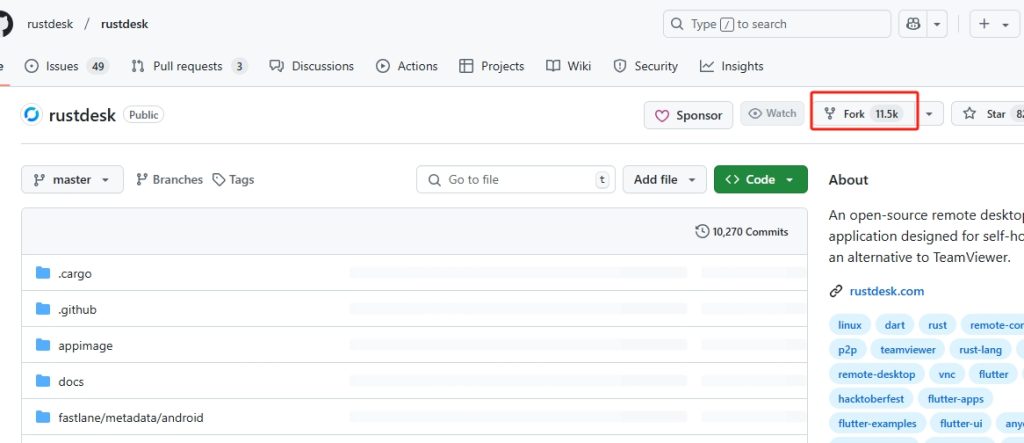Select the remote-desktop topic tag

876,374
